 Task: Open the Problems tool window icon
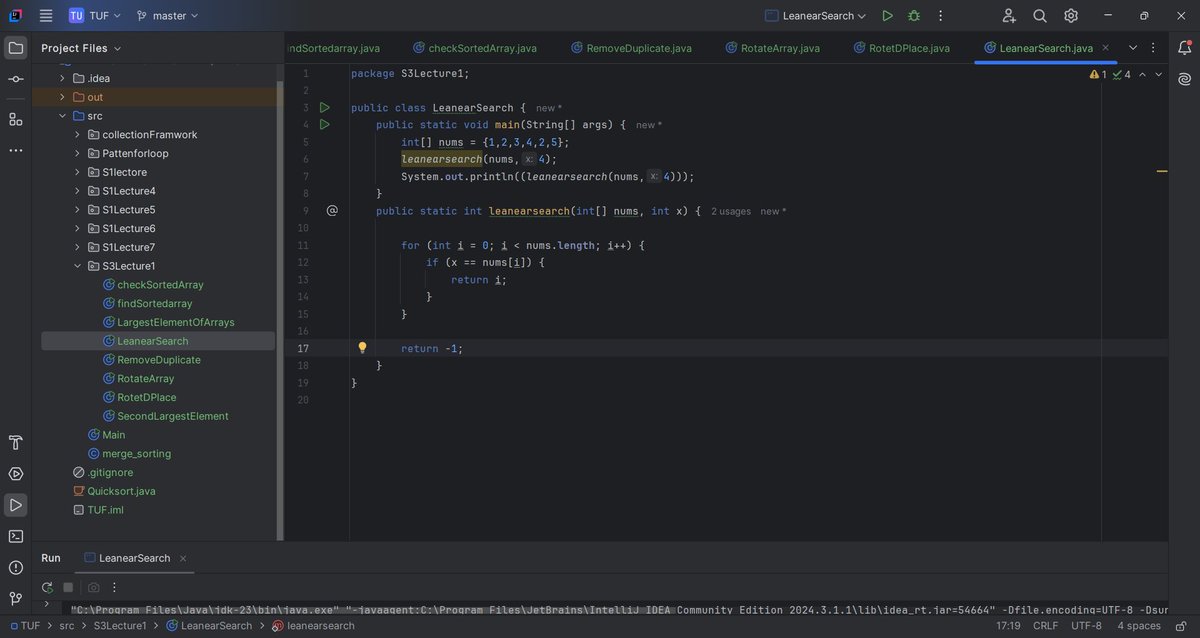point(16,567)
